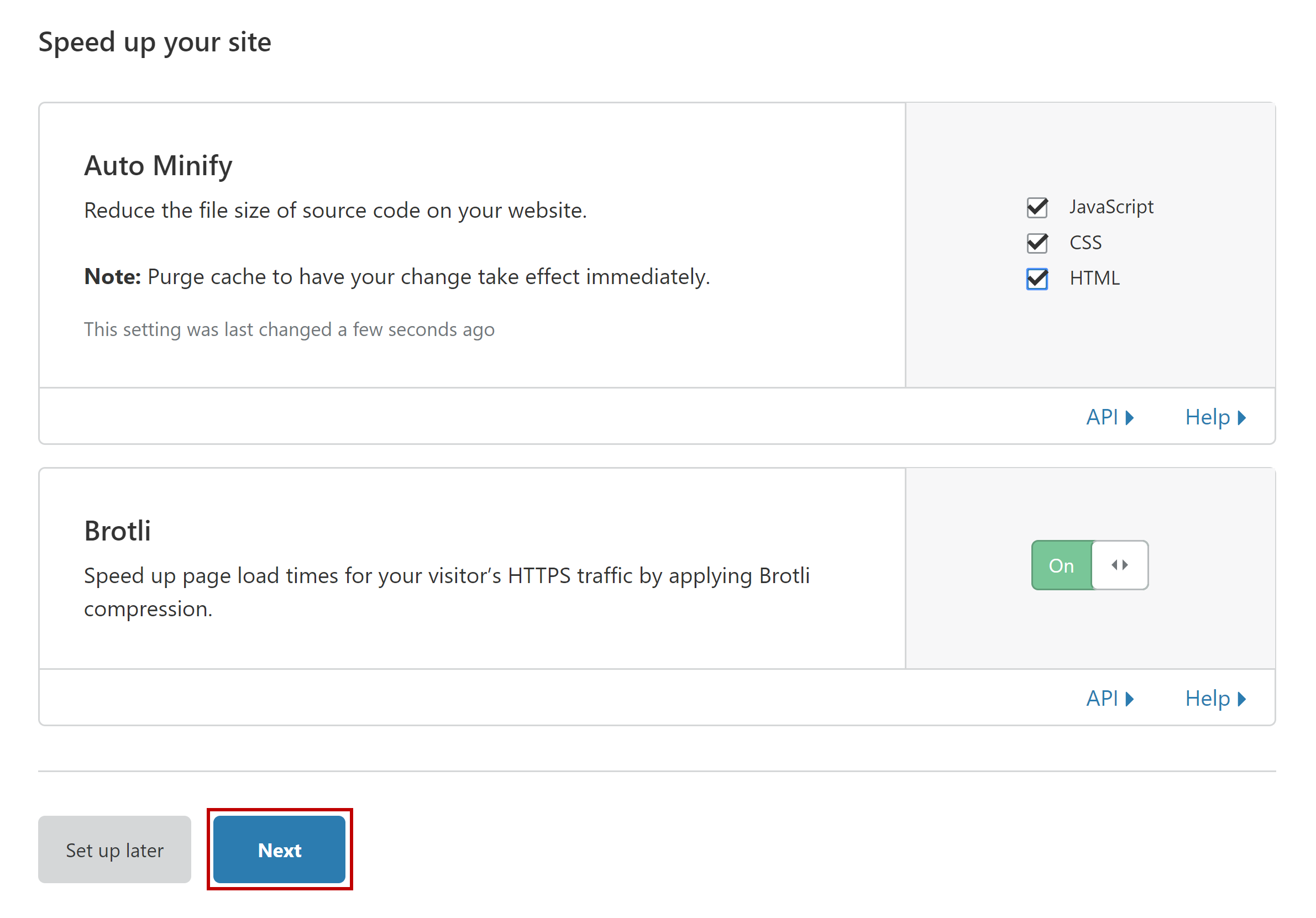Uncheck the HTML minify checkbox
This screenshot has width=1316, height=918.
coord(1036,279)
